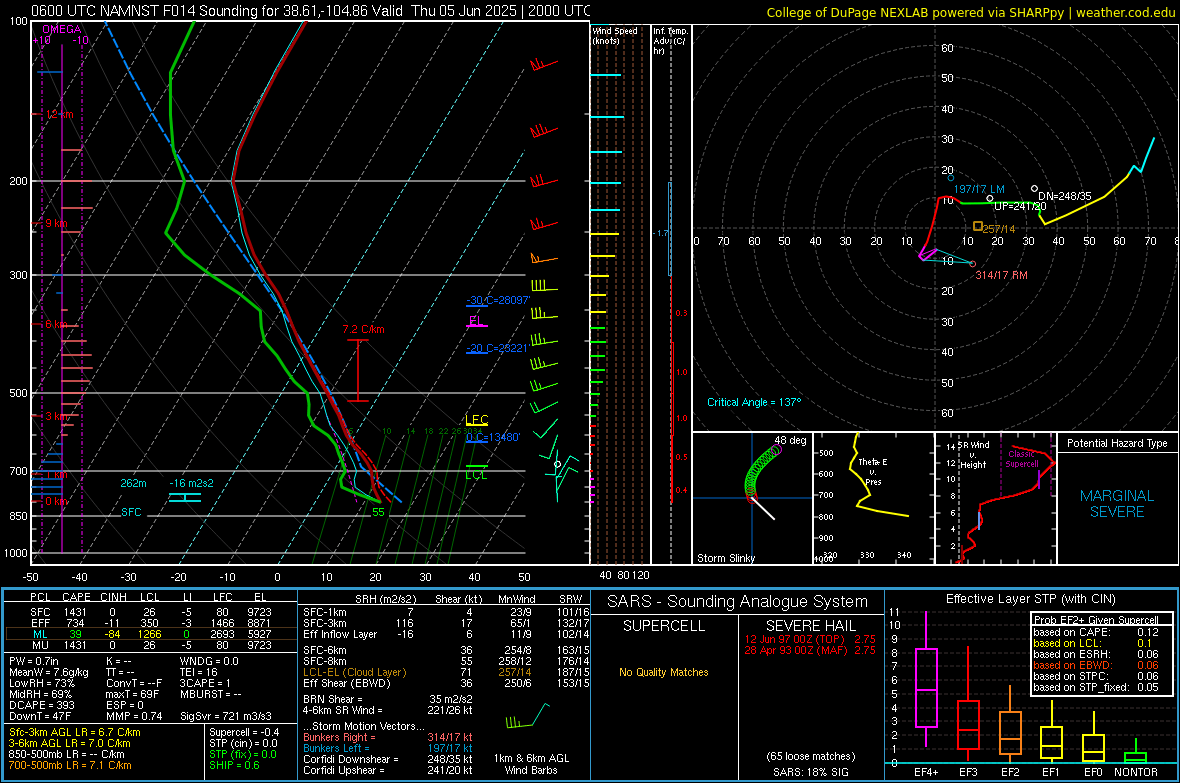Click the Wind Speed (knots) panel header
The image size is (1180, 783).
pos(615,35)
